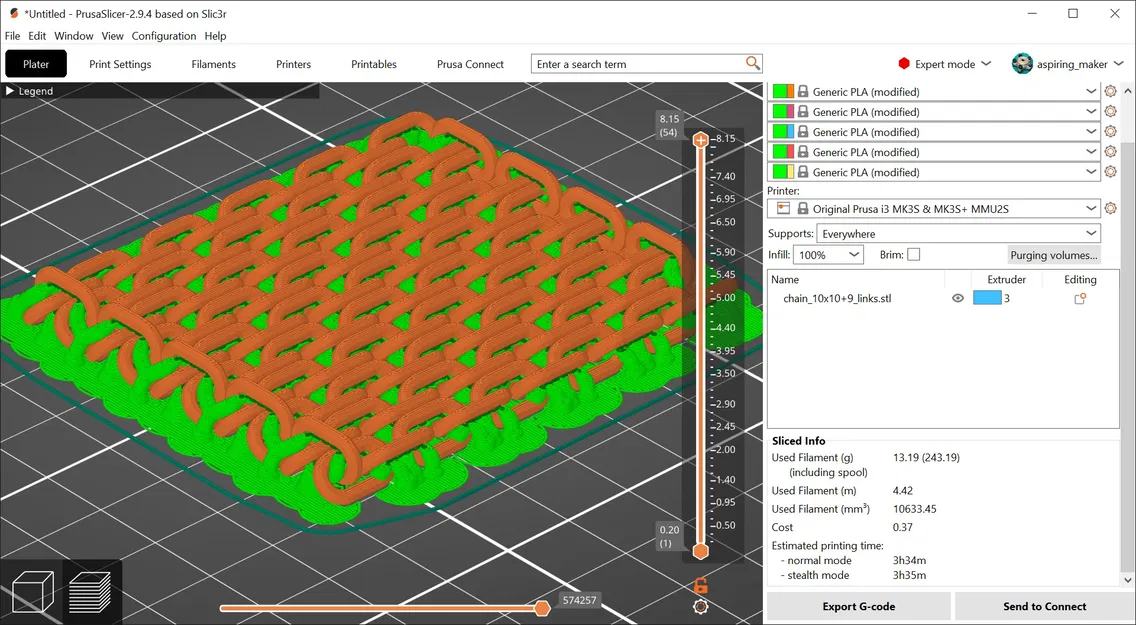Image resolution: width=1136 pixels, height=625 pixels.
Task: Click the blue extruder 3 color swatch
Action: [x=987, y=298]
